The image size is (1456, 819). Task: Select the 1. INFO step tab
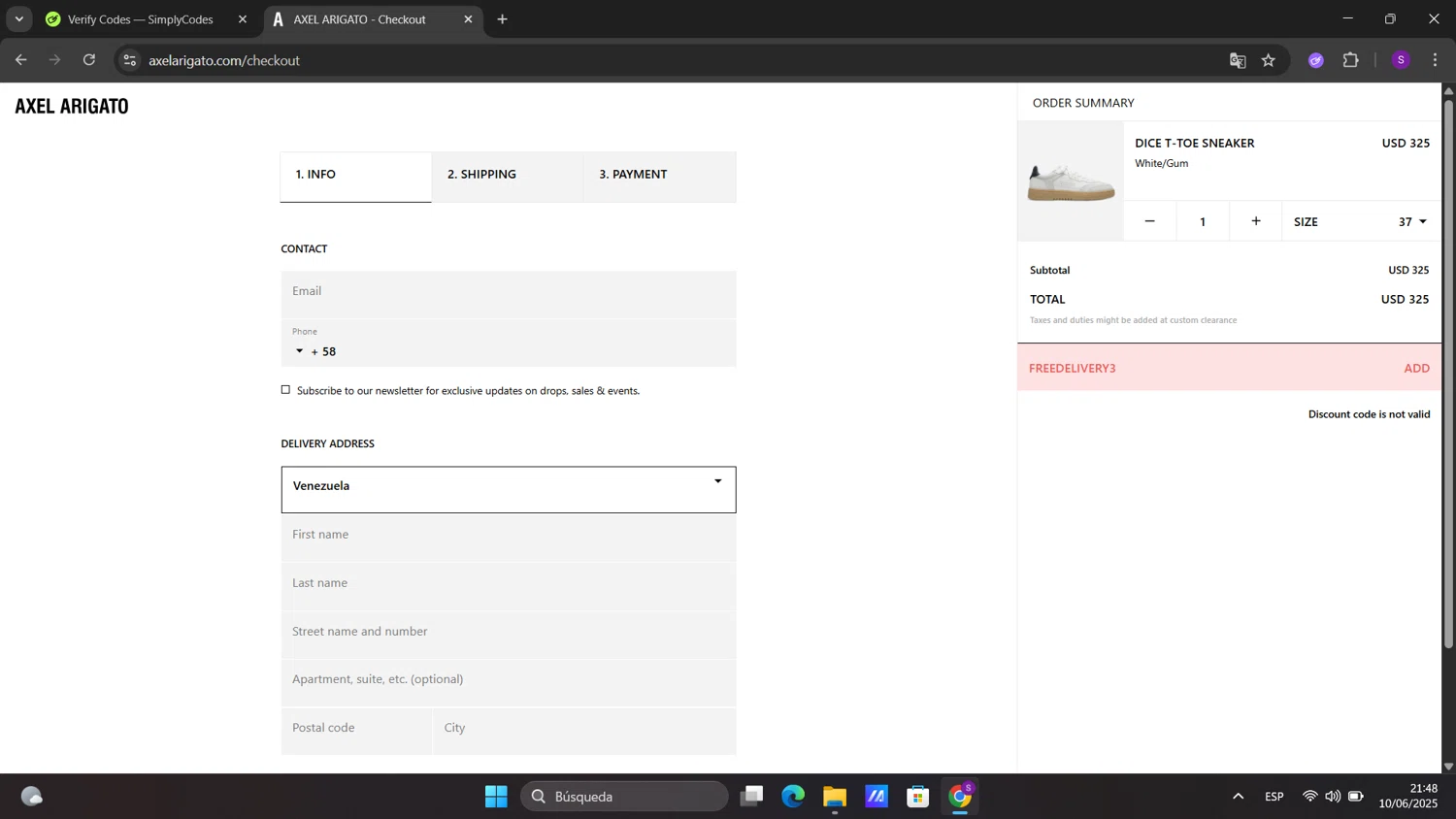pyautogui.click(x=355, y=177)
